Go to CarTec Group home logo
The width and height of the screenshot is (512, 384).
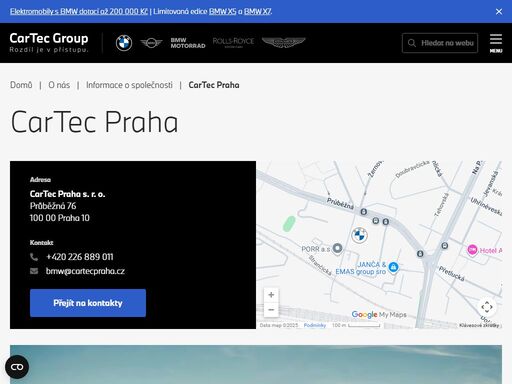point(49,42)
